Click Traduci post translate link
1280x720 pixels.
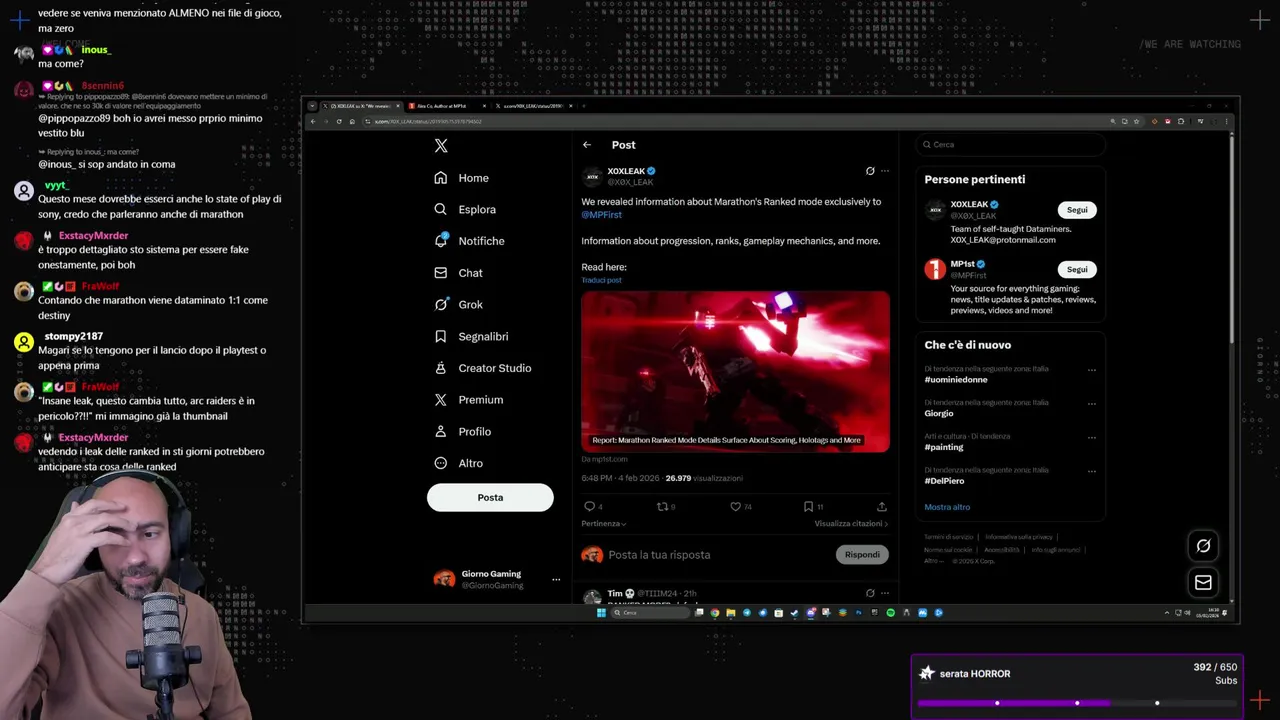(x=602, y=280)
